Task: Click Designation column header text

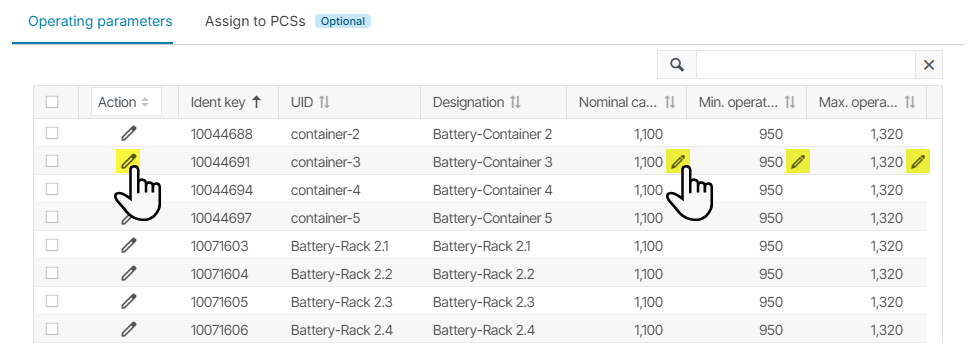Action: point(468,103)
